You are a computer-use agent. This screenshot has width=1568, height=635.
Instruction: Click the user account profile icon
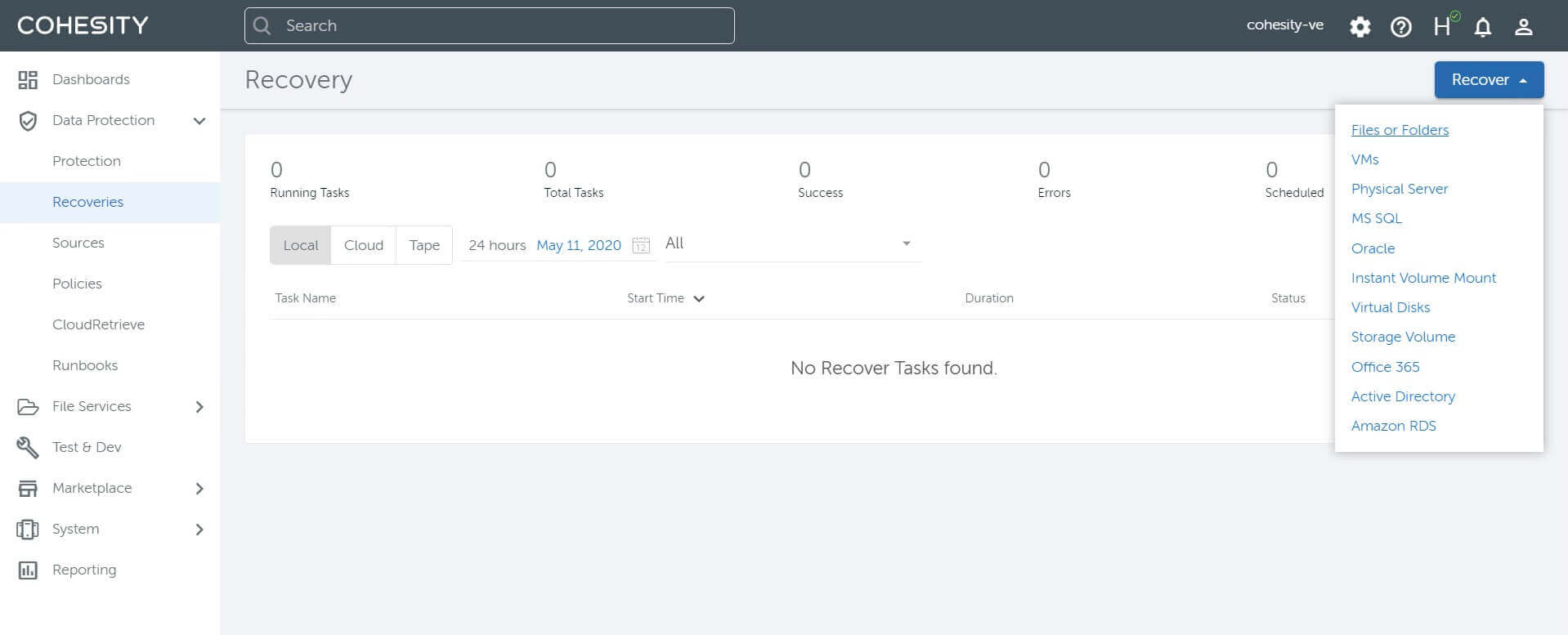pos(1523,27)
